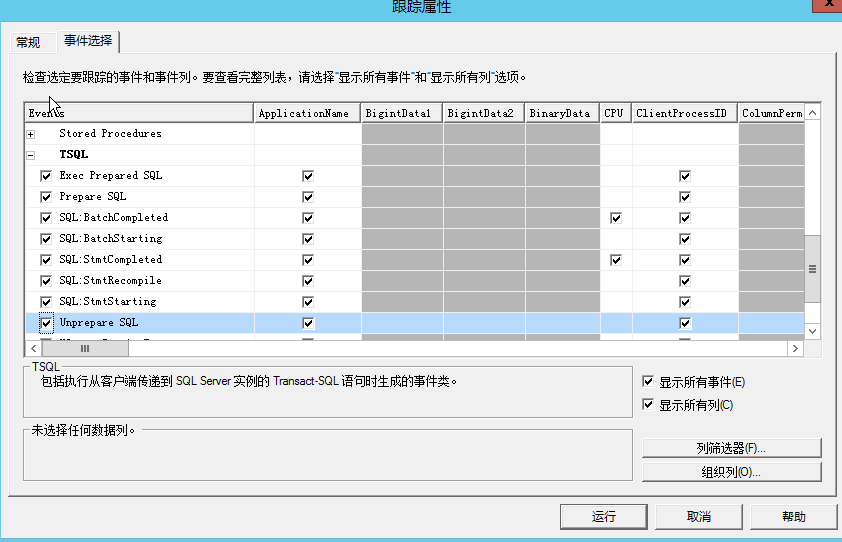Toggle CPU column for SQL:BatchCompleted
The image size is (842, 542).
click(615, 218)
